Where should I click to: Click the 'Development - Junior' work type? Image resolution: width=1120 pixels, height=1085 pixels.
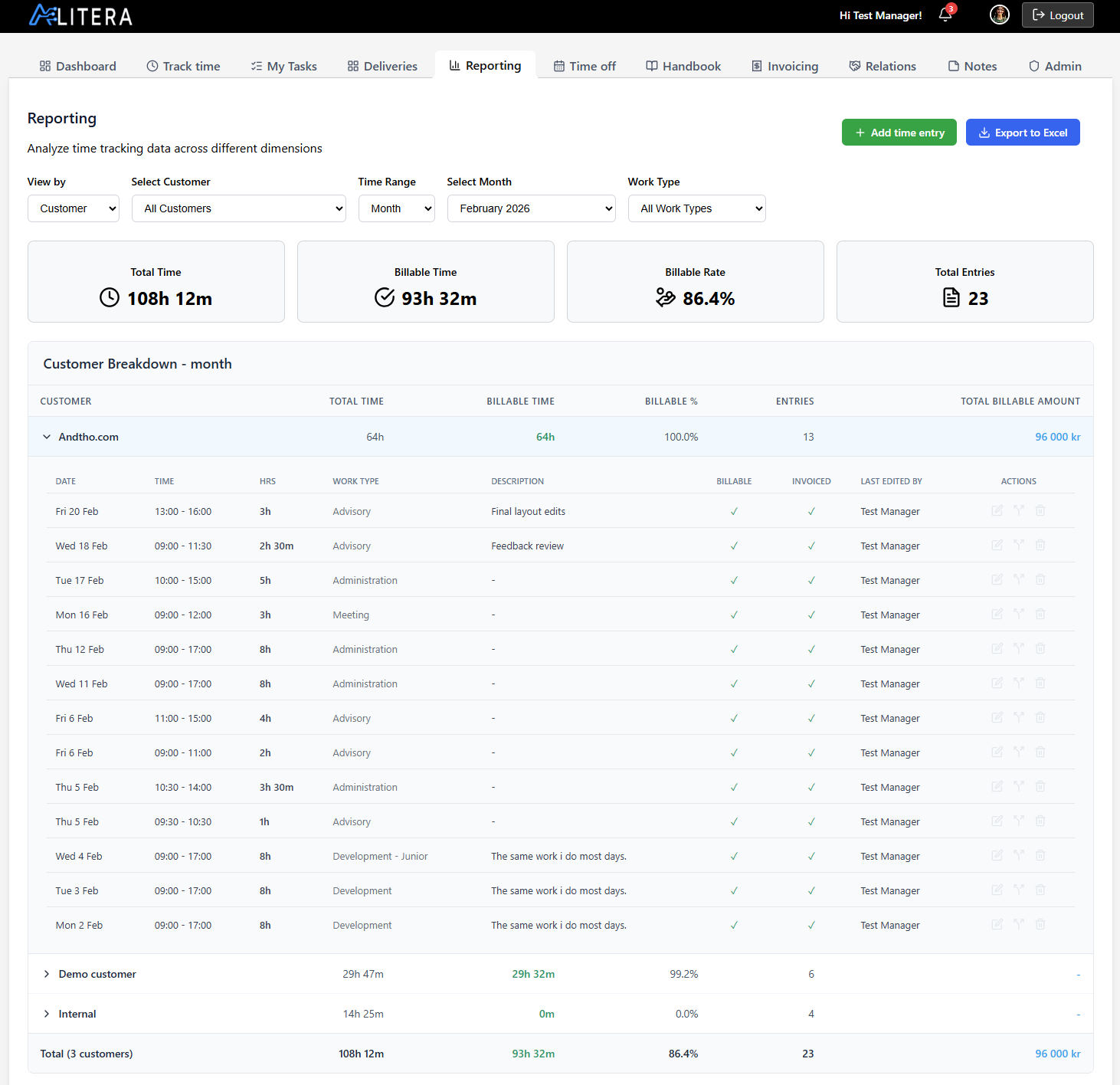tap(380, 856)
